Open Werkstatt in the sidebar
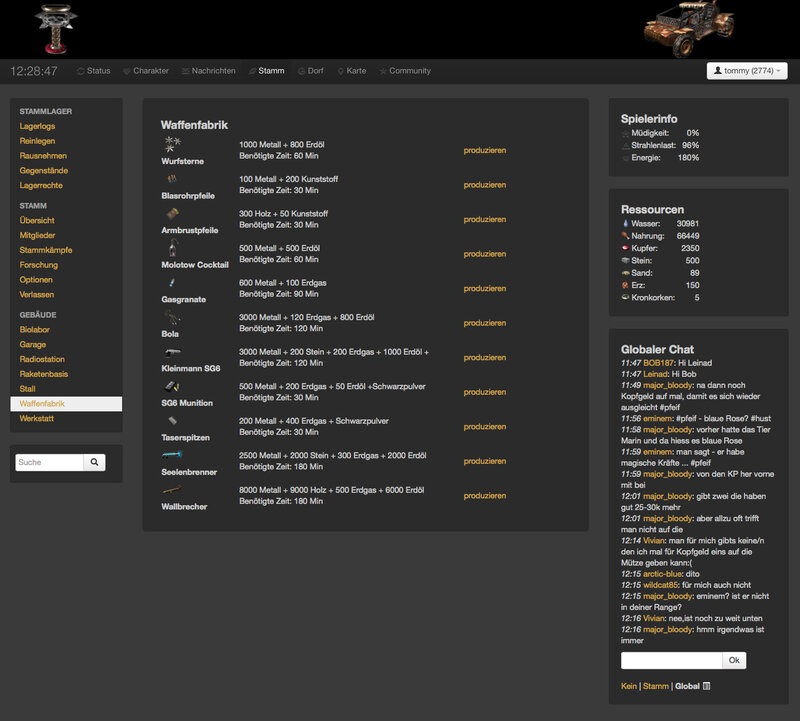Screen dimensions: 800x721 37,419
